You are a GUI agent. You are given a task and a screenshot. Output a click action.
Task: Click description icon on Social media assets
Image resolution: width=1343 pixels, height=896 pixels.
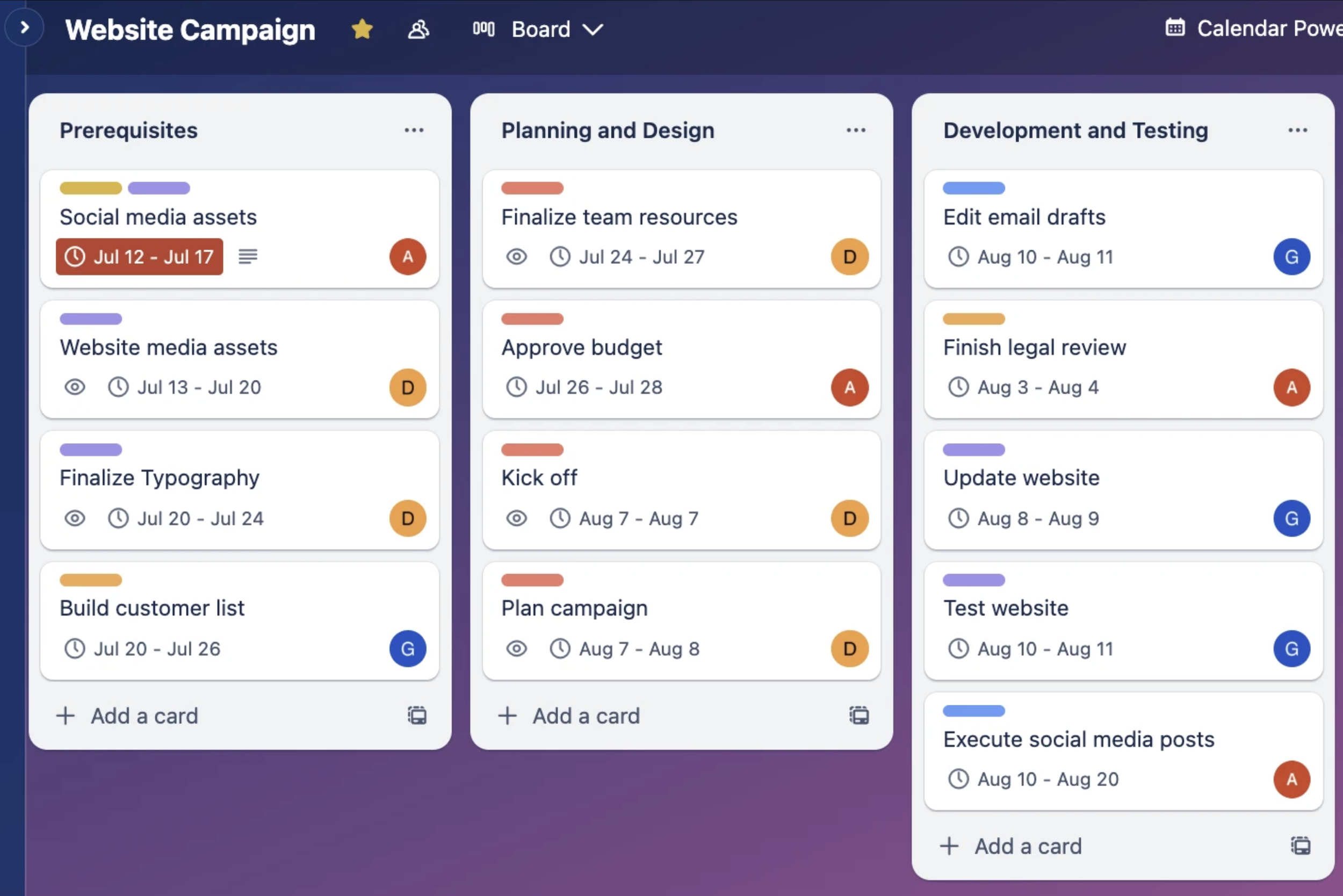coord(248,257)
